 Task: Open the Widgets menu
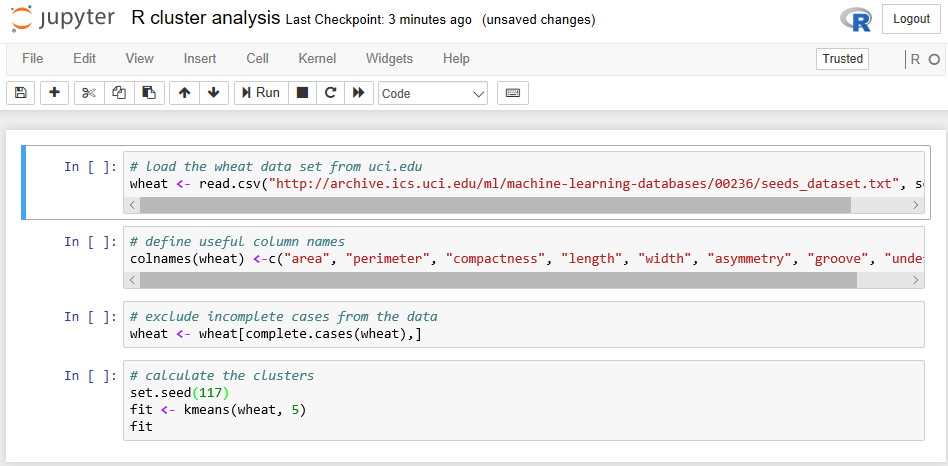coord(389,59)
